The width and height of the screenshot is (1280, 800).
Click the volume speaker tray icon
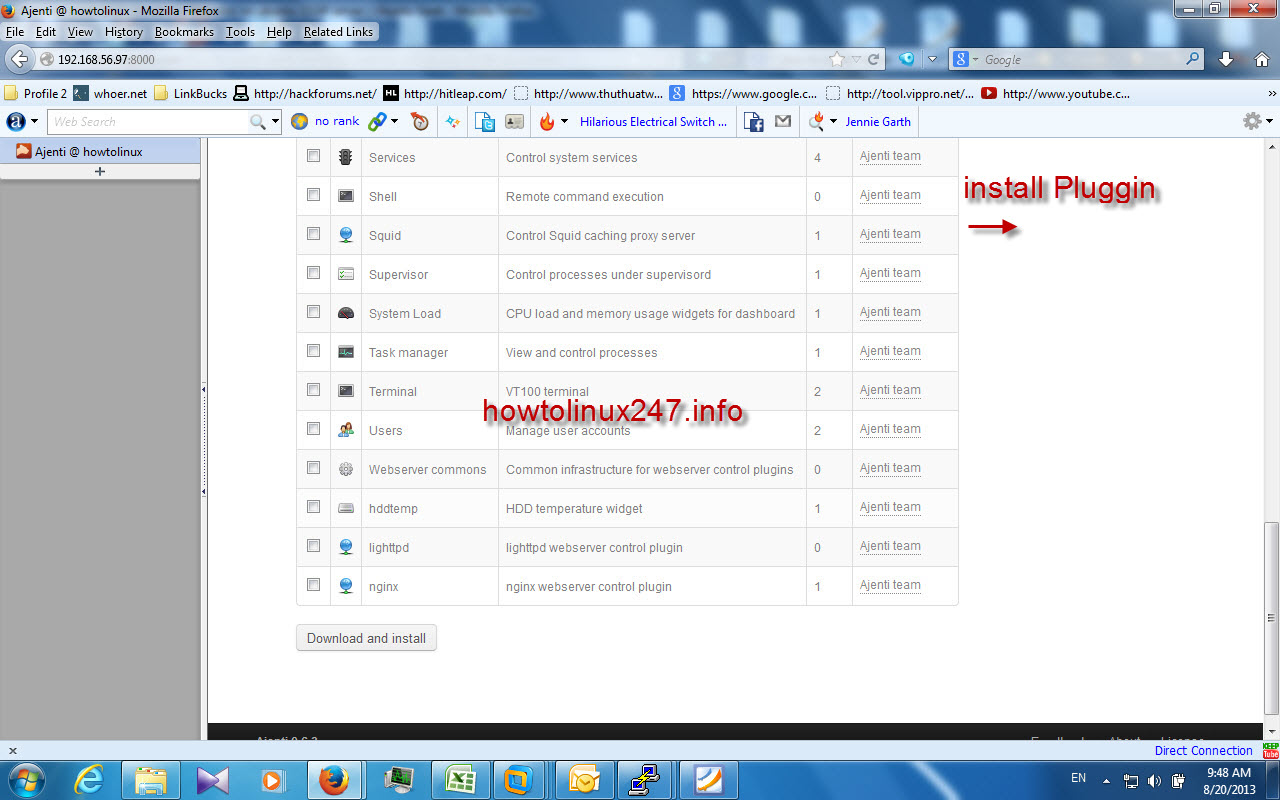1155,780
